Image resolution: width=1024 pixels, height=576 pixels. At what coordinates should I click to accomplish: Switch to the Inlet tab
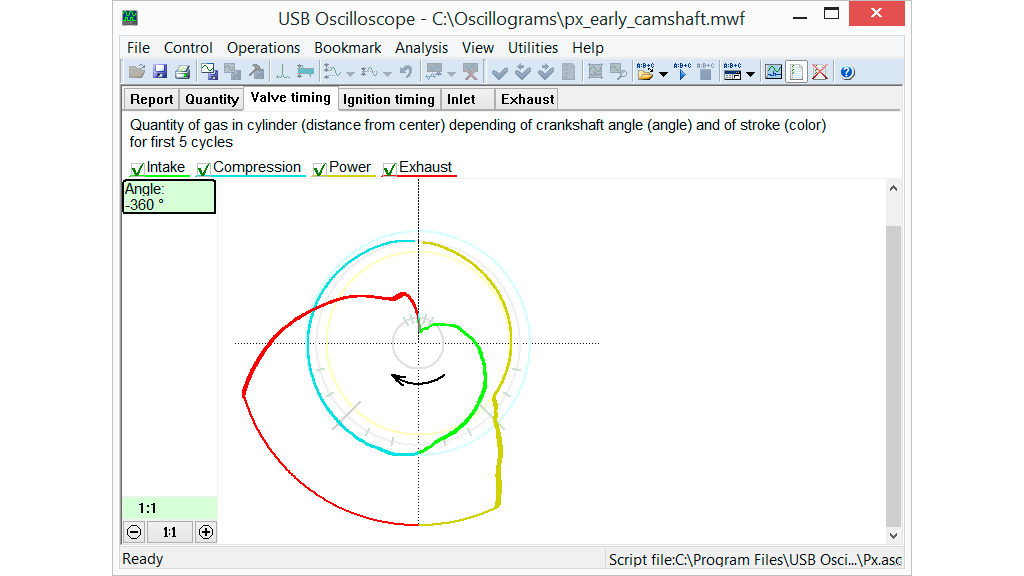(467, 99)
